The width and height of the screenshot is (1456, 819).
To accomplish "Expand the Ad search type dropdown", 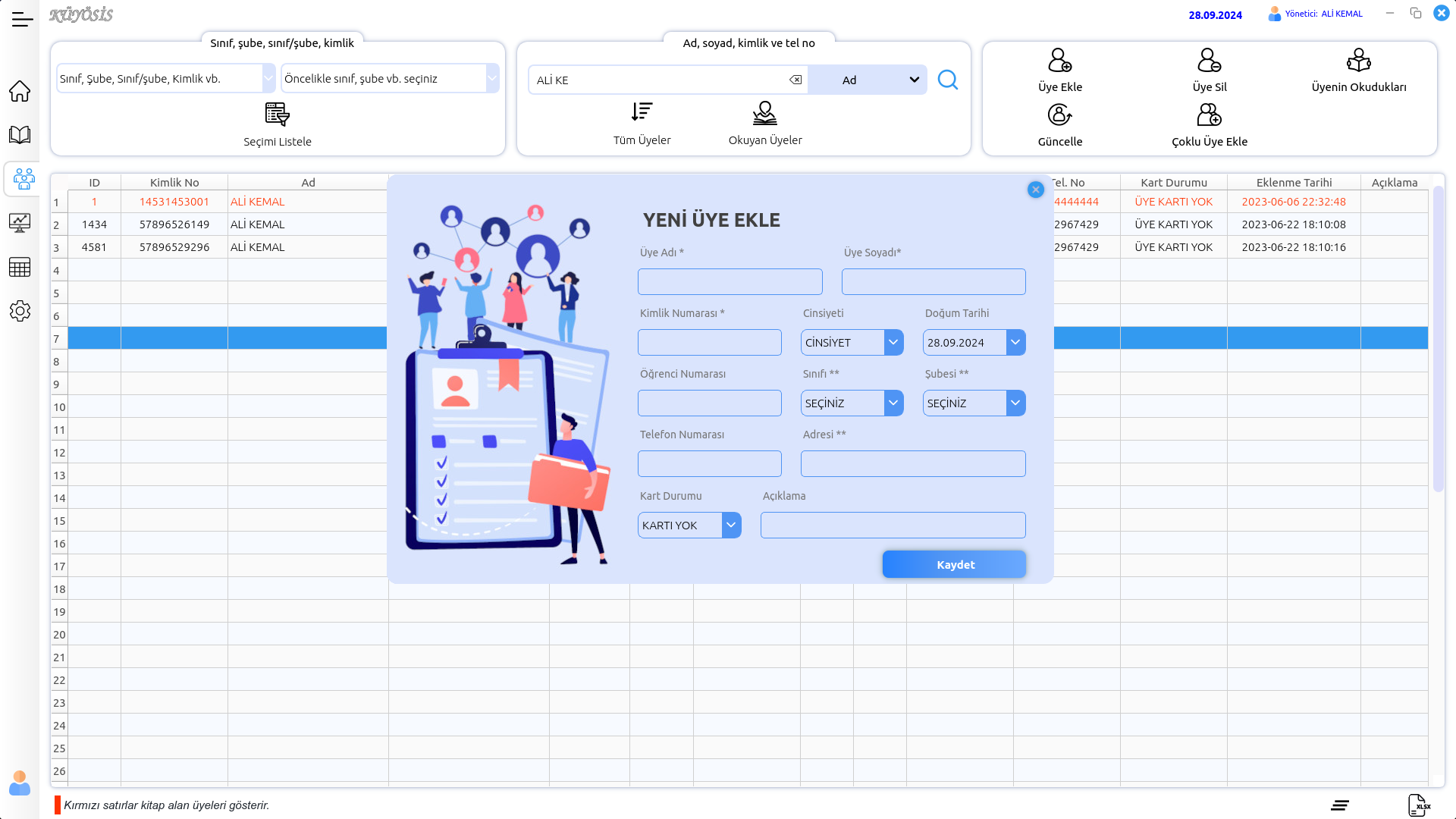I will click(x=914, y=80).
